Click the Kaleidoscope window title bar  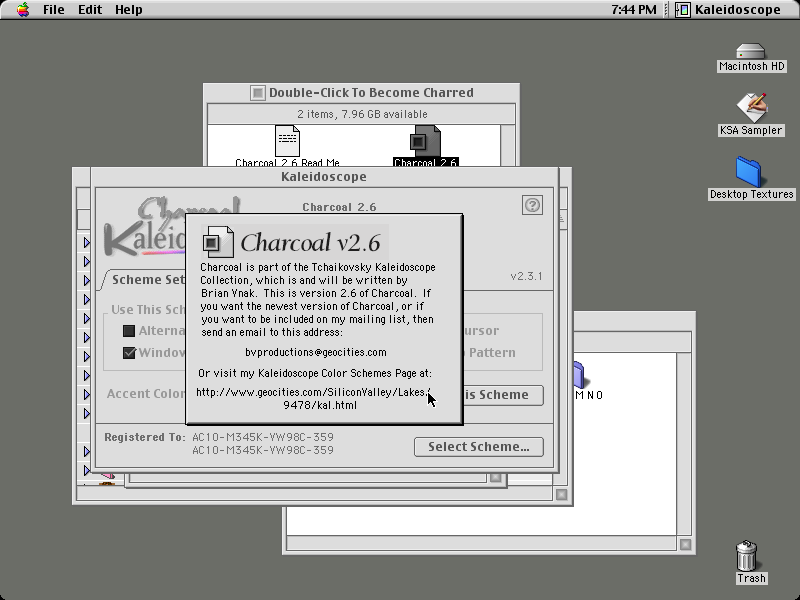[324, 177]
